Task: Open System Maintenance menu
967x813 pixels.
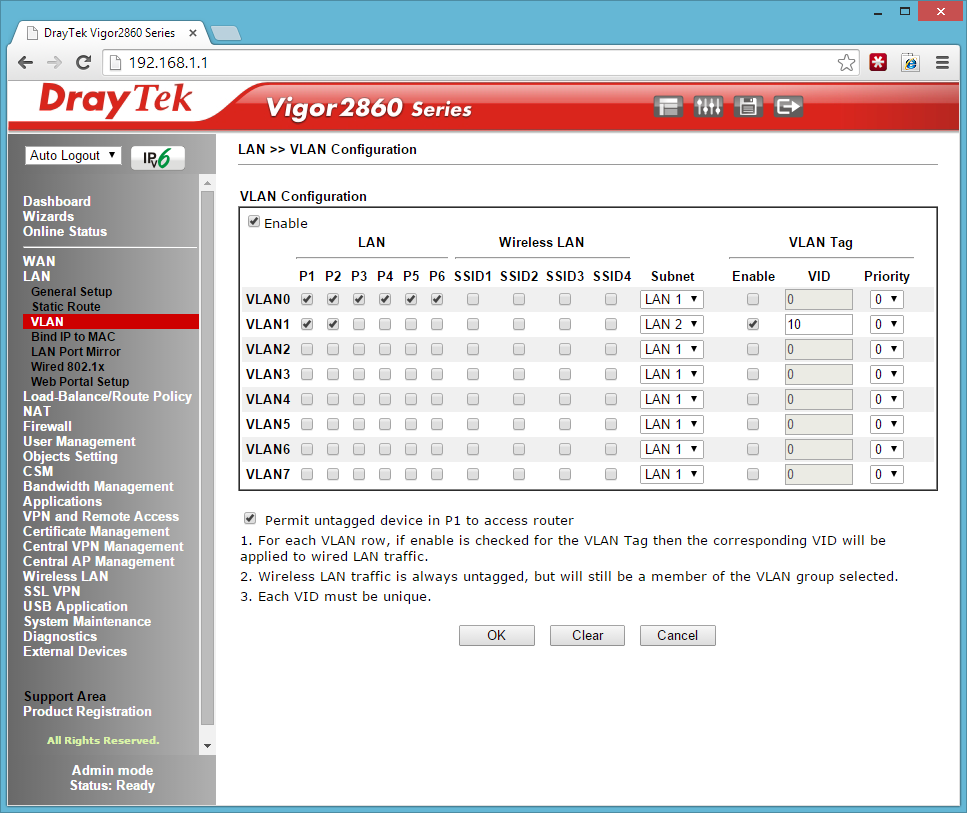Action: click(87, 621)
